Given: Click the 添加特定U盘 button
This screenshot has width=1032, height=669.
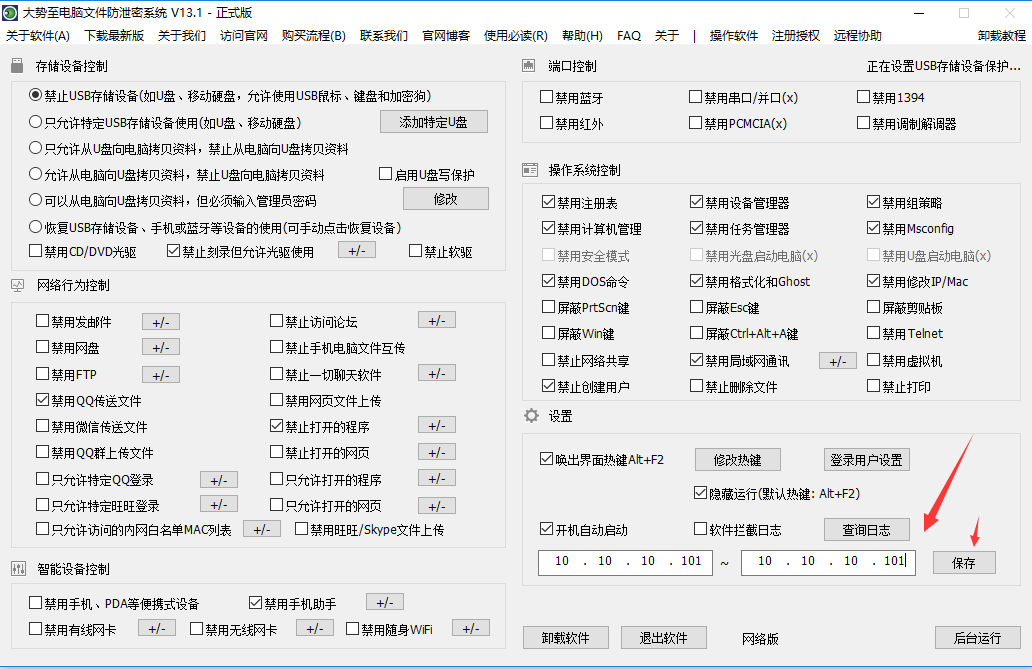Looking at the screenshot, I should [434, 122].
